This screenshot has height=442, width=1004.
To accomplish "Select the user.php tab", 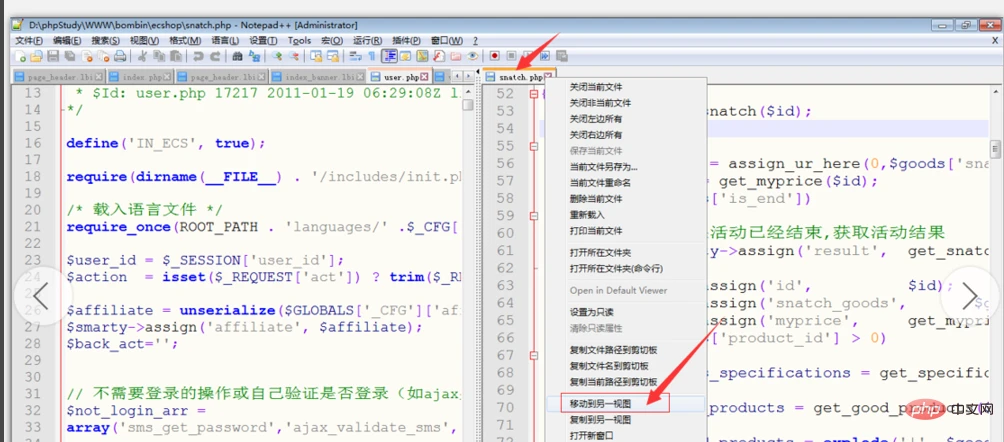I will [399, 77].
